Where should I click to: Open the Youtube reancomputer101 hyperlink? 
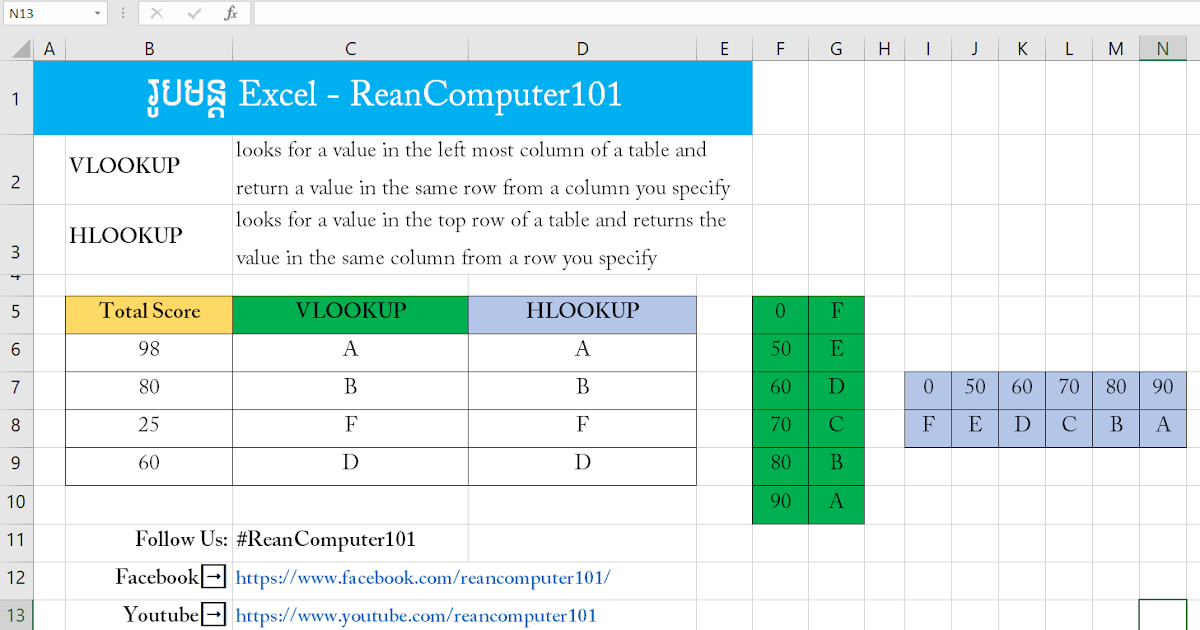[413, 614]
